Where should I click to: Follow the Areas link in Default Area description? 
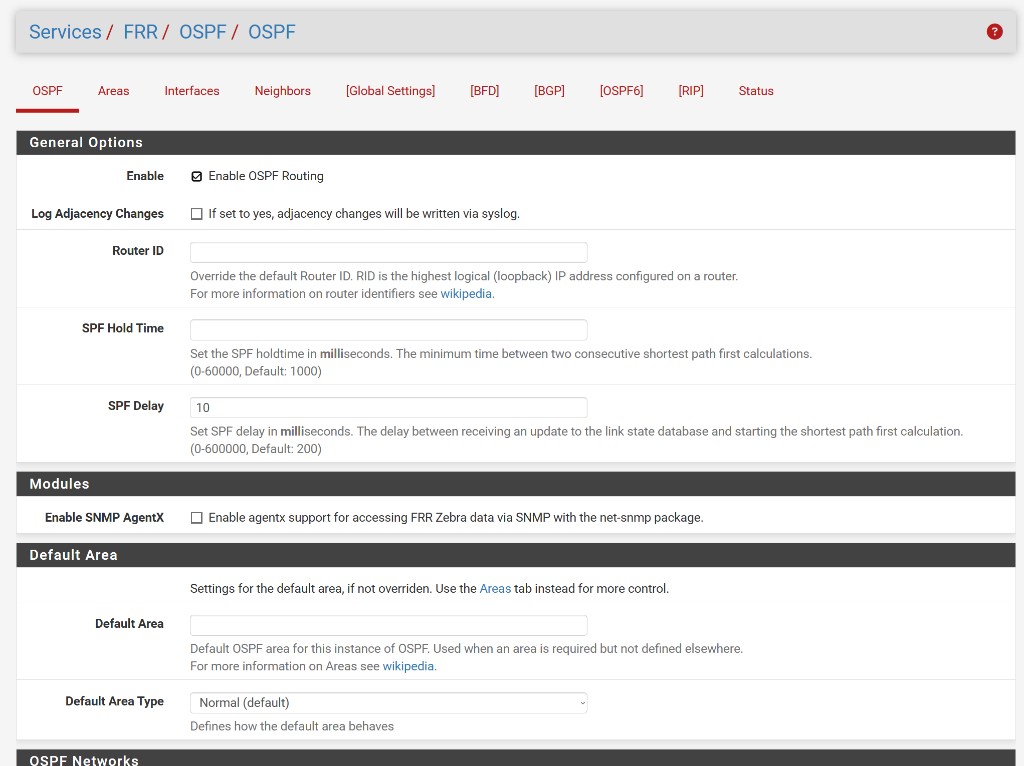[x=495, y=589]
